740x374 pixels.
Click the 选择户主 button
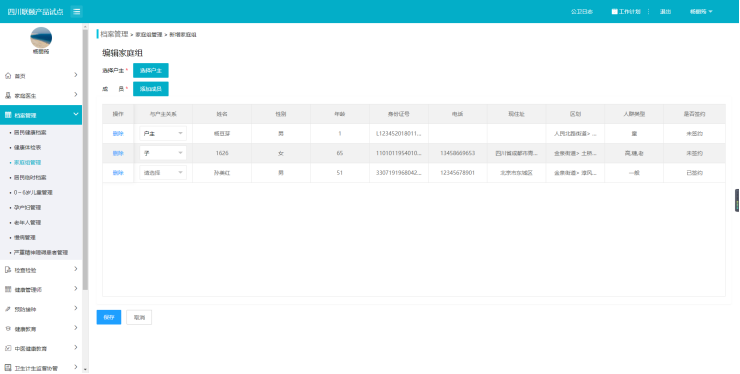pos(151,70)
